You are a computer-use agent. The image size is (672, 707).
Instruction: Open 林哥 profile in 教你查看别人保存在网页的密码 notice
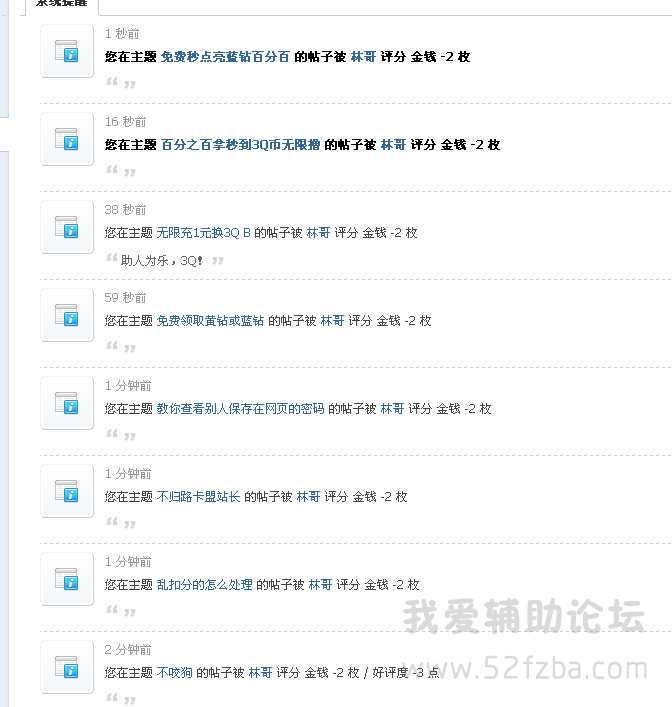(392, 409)
